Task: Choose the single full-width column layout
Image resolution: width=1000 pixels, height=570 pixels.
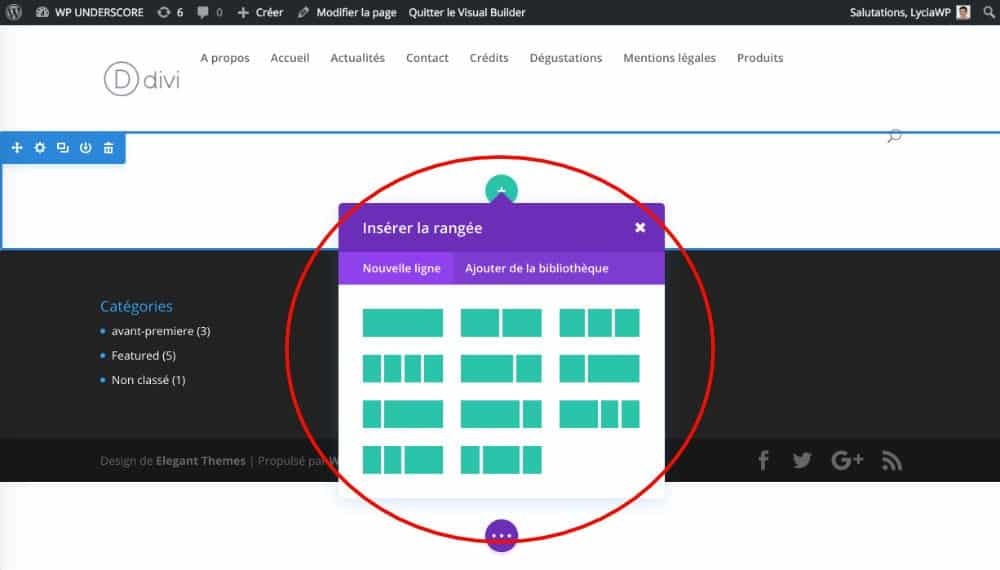Action: 402,323
